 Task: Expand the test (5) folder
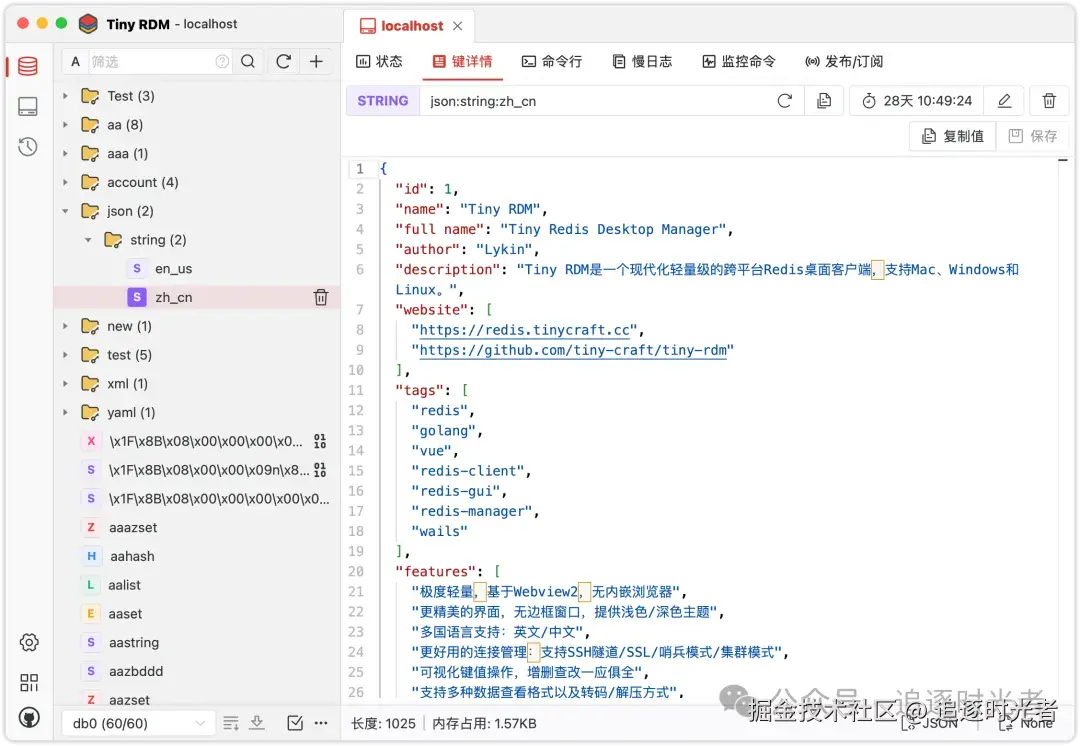65,355
